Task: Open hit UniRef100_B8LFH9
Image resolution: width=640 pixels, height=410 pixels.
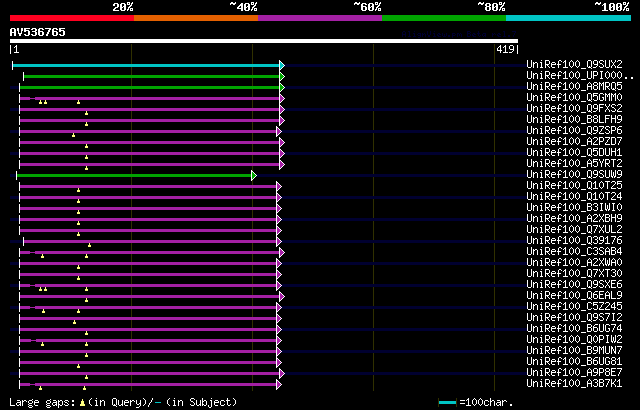Action: click(574, 120)
